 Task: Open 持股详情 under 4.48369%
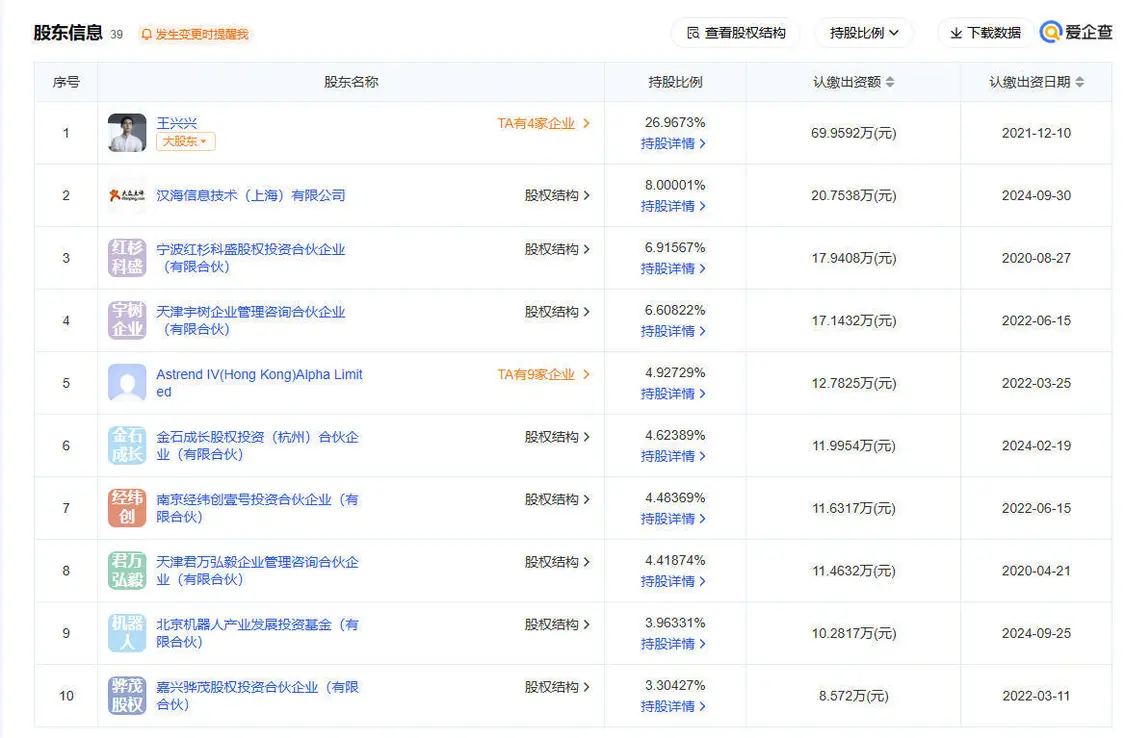(673, 519)
